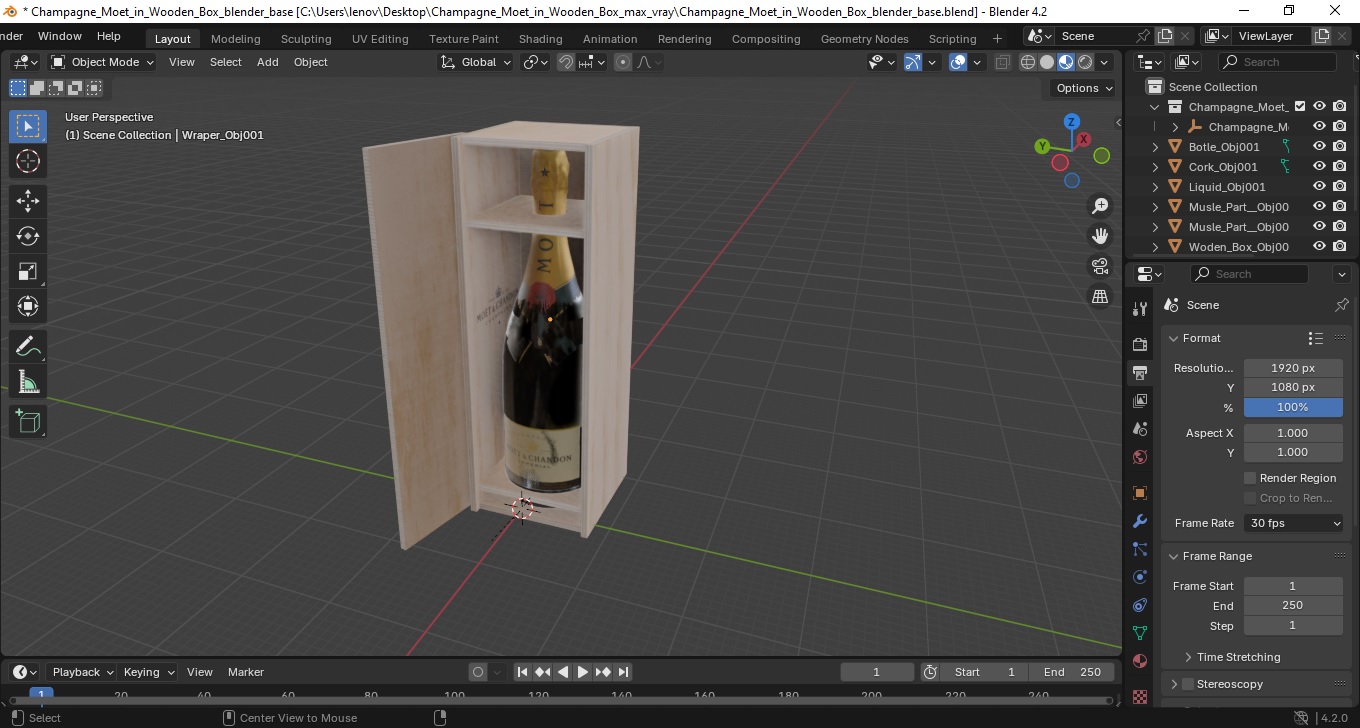1360x728 pixels.
Task: Hide Cork_Obj001 in viewport
Action: click(x=1319, y=166)
